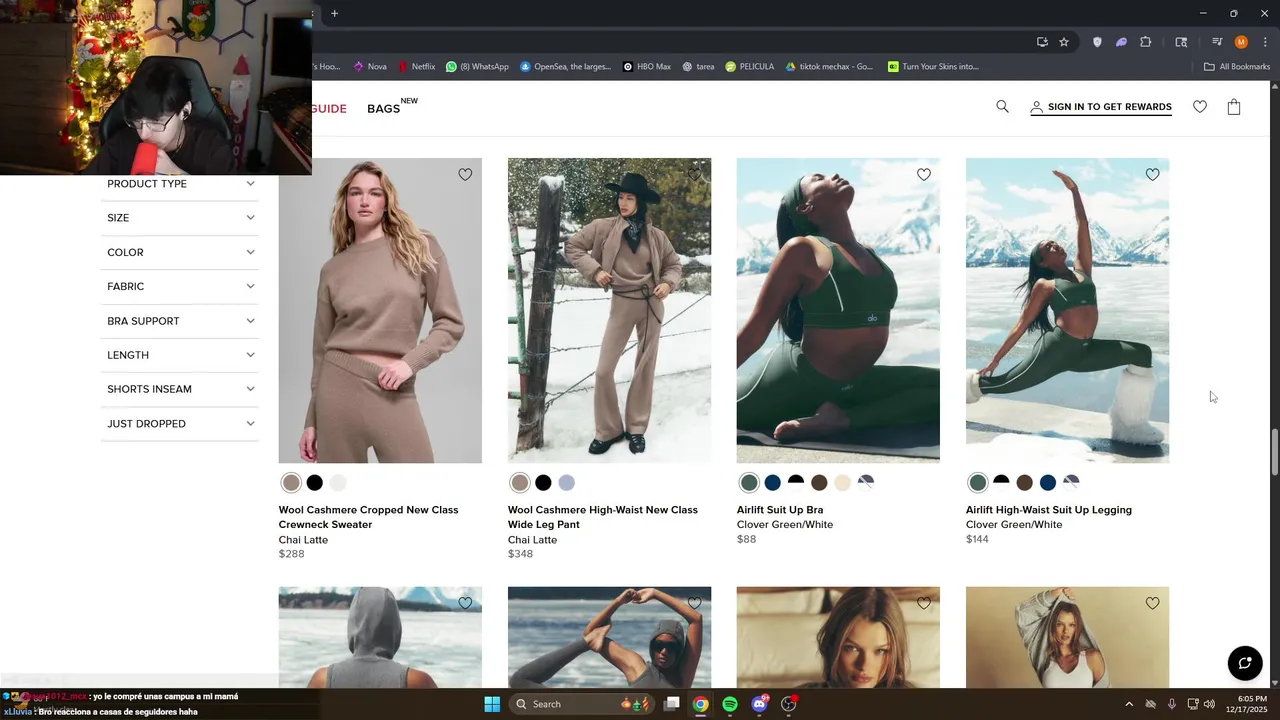Favorite the Airlift Suit Up Bra
The image size is (1280, 720).
point(924,174)
